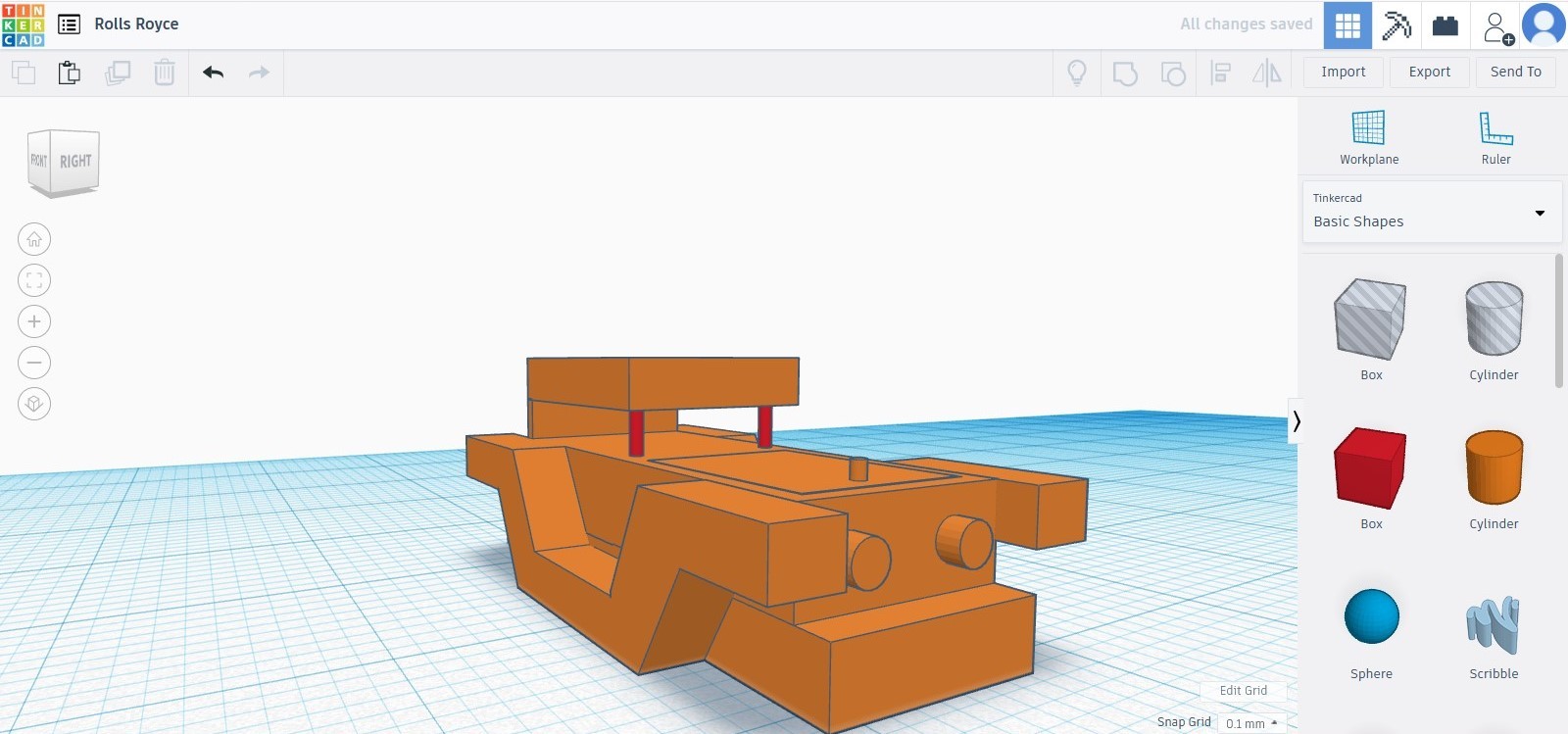The height and width of the screenshot is (734, 1568).
Task: Copy the selection with the Copy icon
Action: (x=24, y=73)
